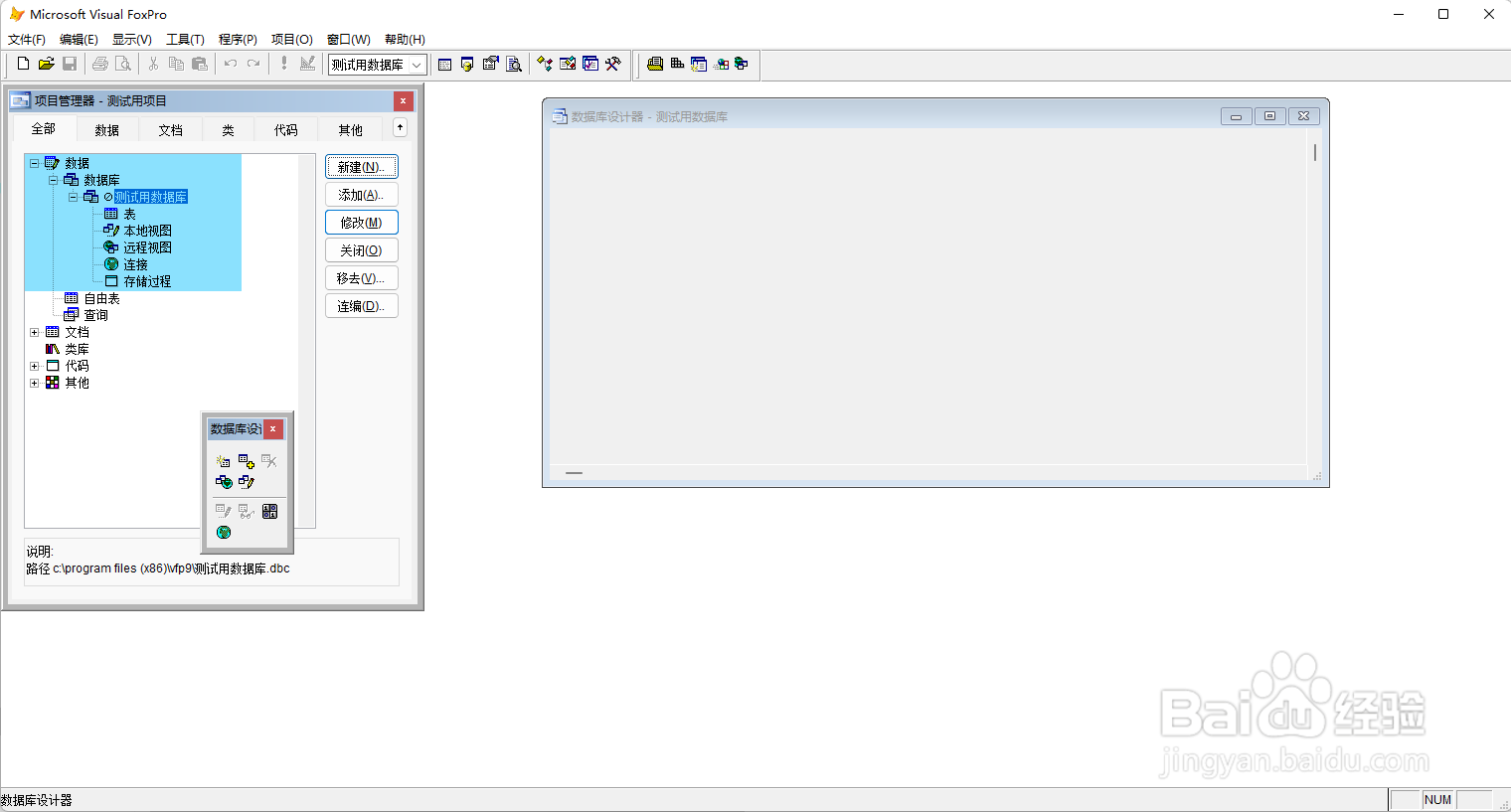Collapse Project Manager with the up arrow
Screen dimensions: 1511x812
[400, 127]
